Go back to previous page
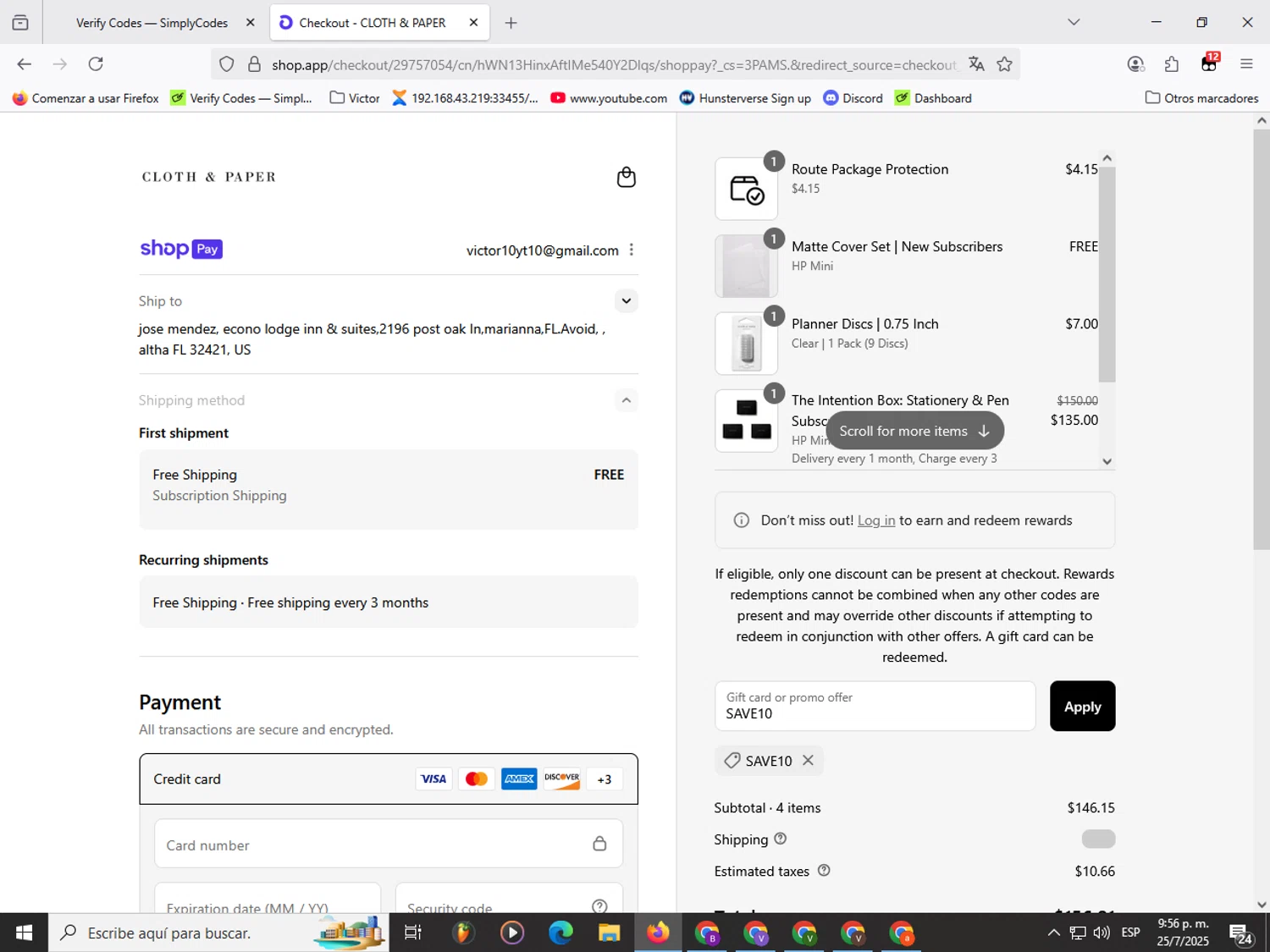Screen dimensions: 1270x952 coord(24,64)
